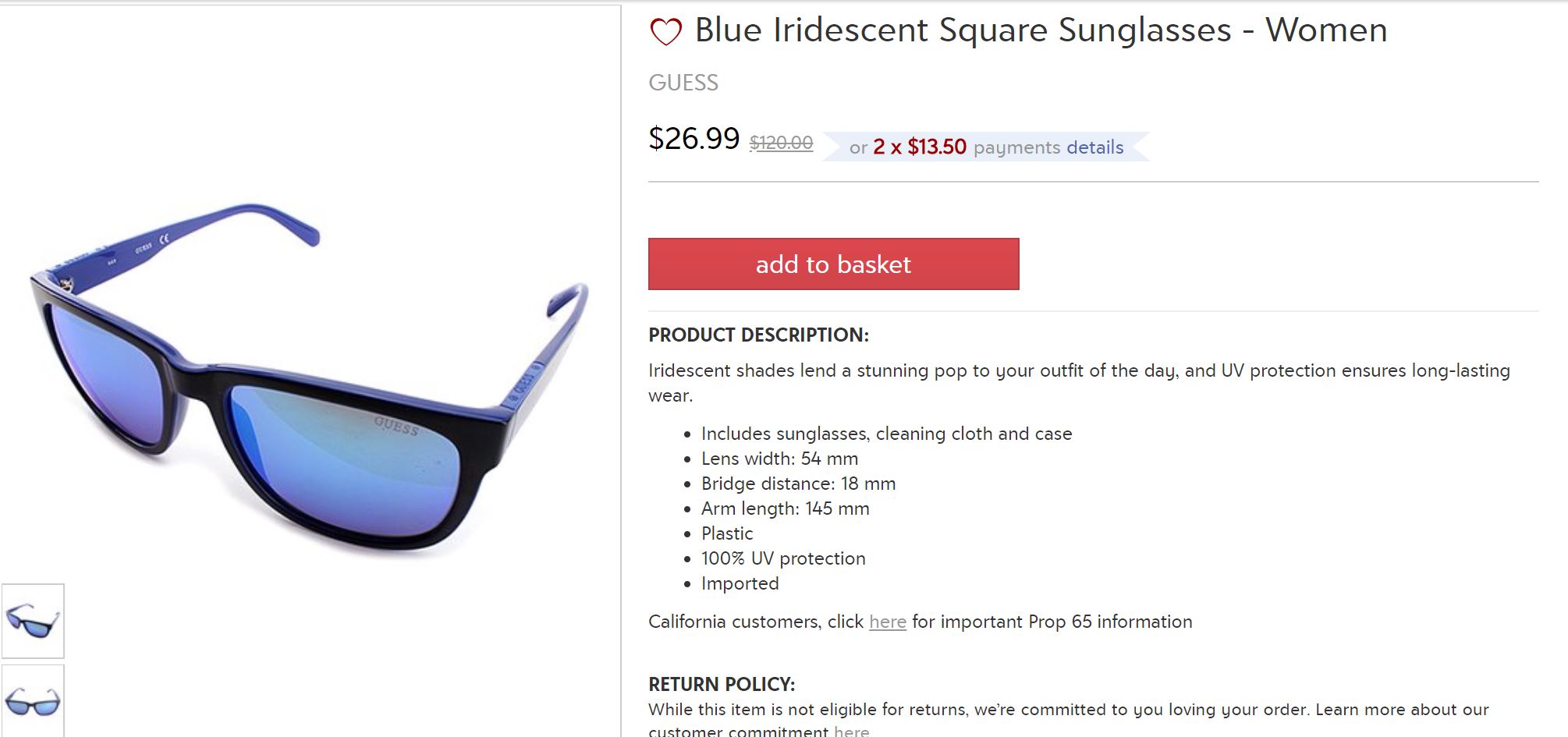The width and height of the screenshot is (1568, 737).
Task: Click the crossed-out $120.00 original price
Action: click(781, 144)
